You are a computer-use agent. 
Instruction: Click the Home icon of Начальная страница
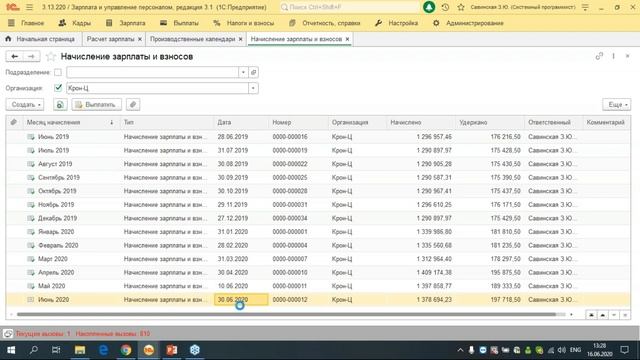tap(8, 39)
